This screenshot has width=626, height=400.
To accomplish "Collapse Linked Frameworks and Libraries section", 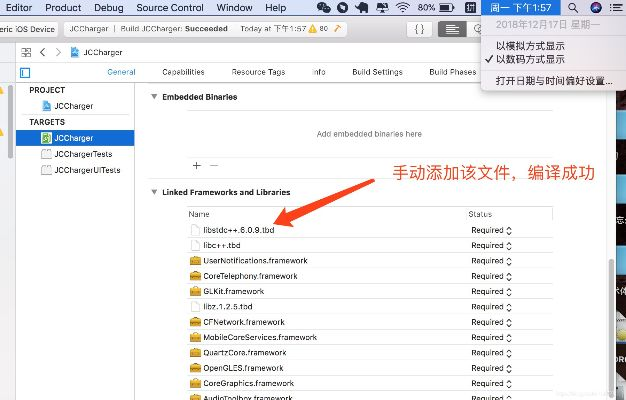I will tap(153, 192).
